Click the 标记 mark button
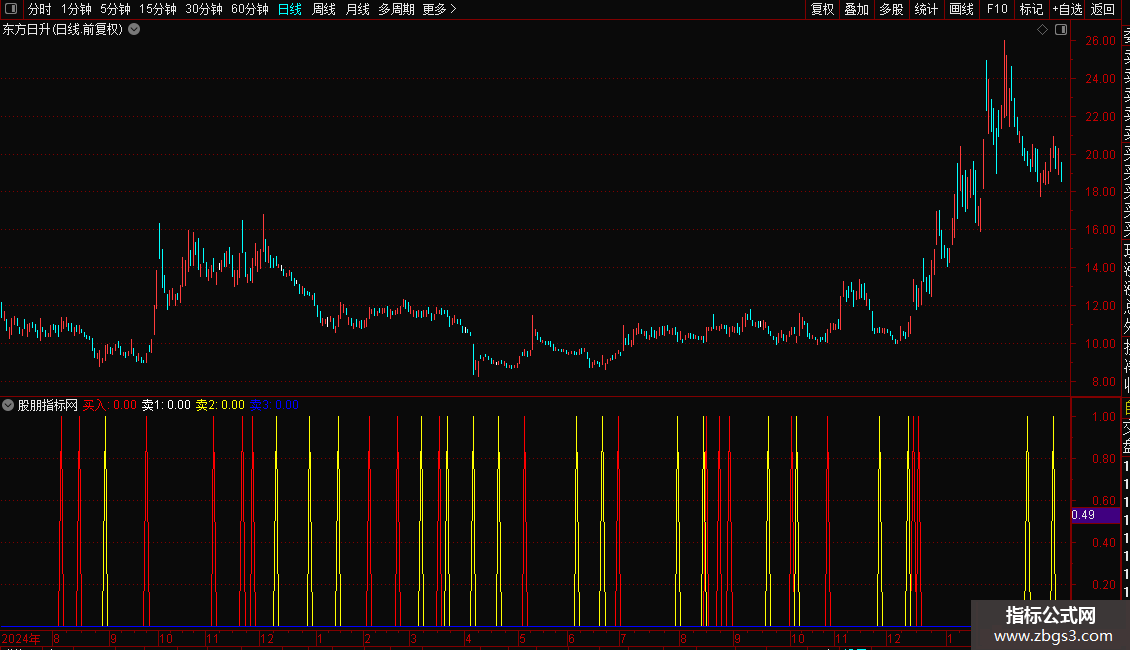 click(1031, 9)
